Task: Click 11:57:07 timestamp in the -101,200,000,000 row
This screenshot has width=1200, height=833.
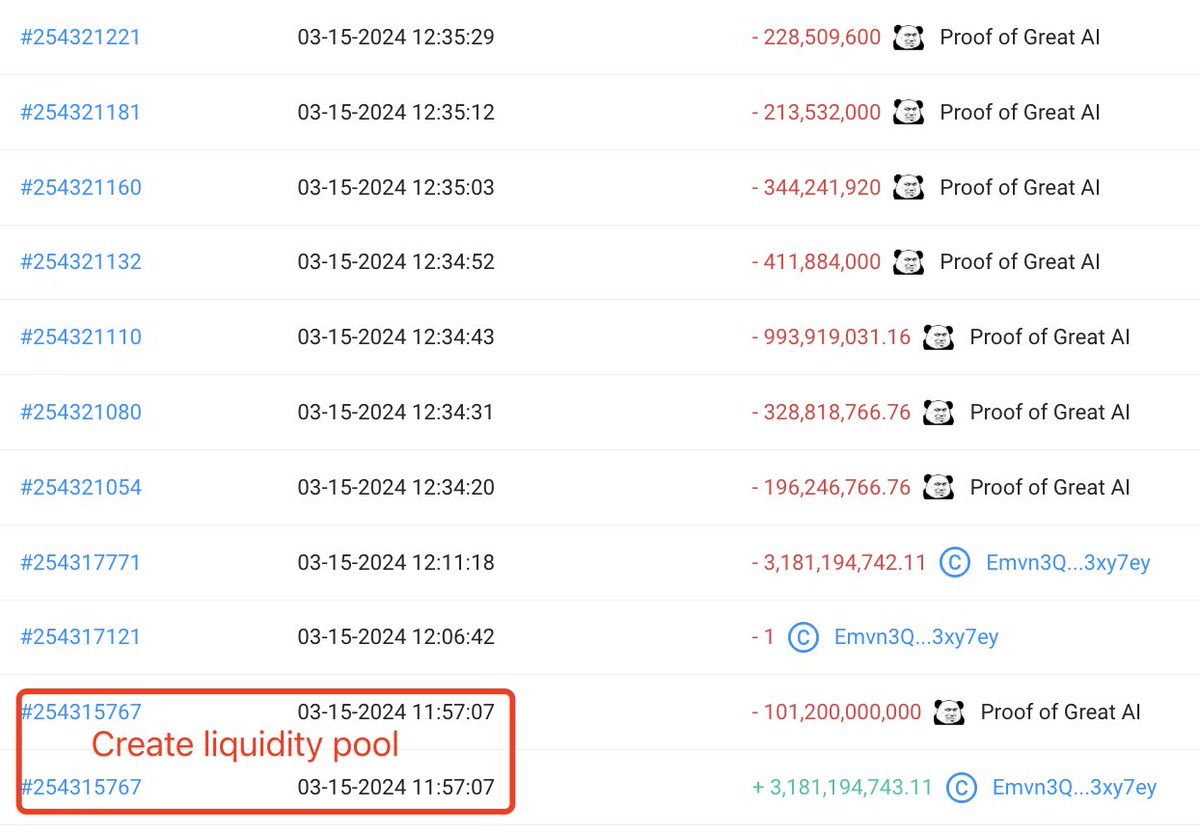Action: (396, 712)
